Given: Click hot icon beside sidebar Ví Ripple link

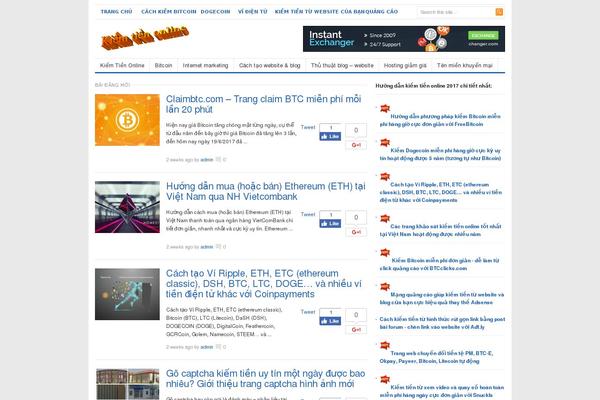Looking at the screenshot, I should (385, 176).
